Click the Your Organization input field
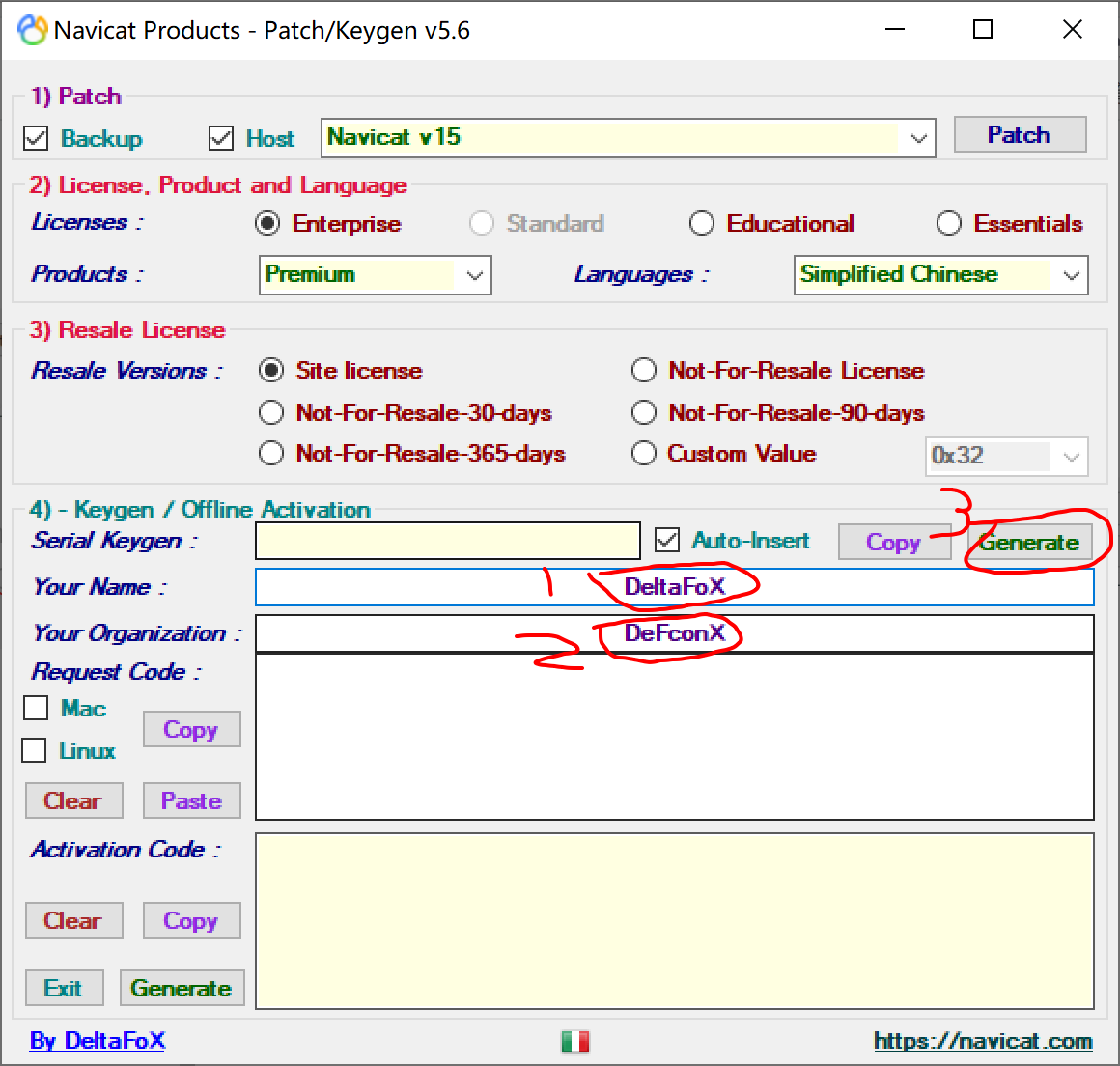 pos(674,633)
